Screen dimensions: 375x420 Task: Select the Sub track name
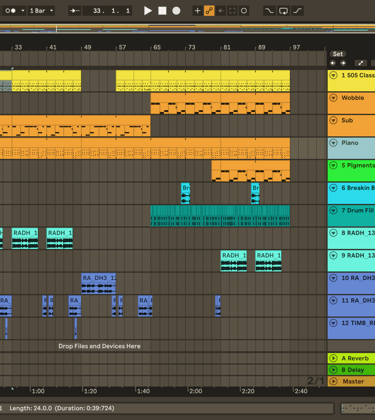tap(347, 120)
